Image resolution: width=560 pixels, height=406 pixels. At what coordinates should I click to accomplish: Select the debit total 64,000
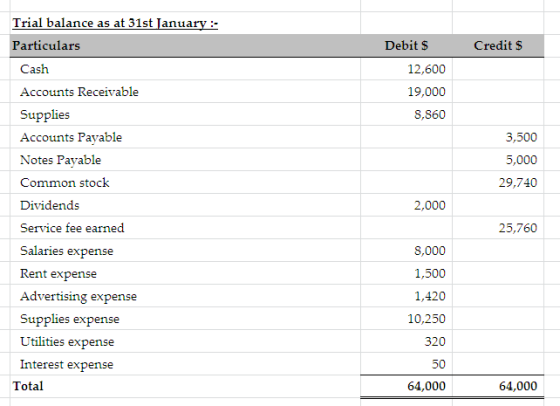(426, 386)
